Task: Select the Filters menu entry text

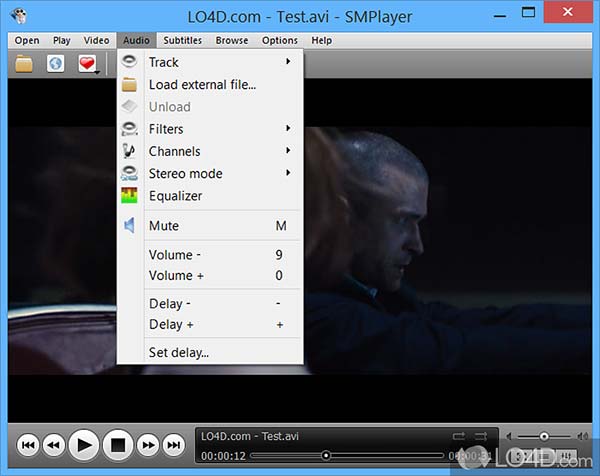Action: pos(166,129)
